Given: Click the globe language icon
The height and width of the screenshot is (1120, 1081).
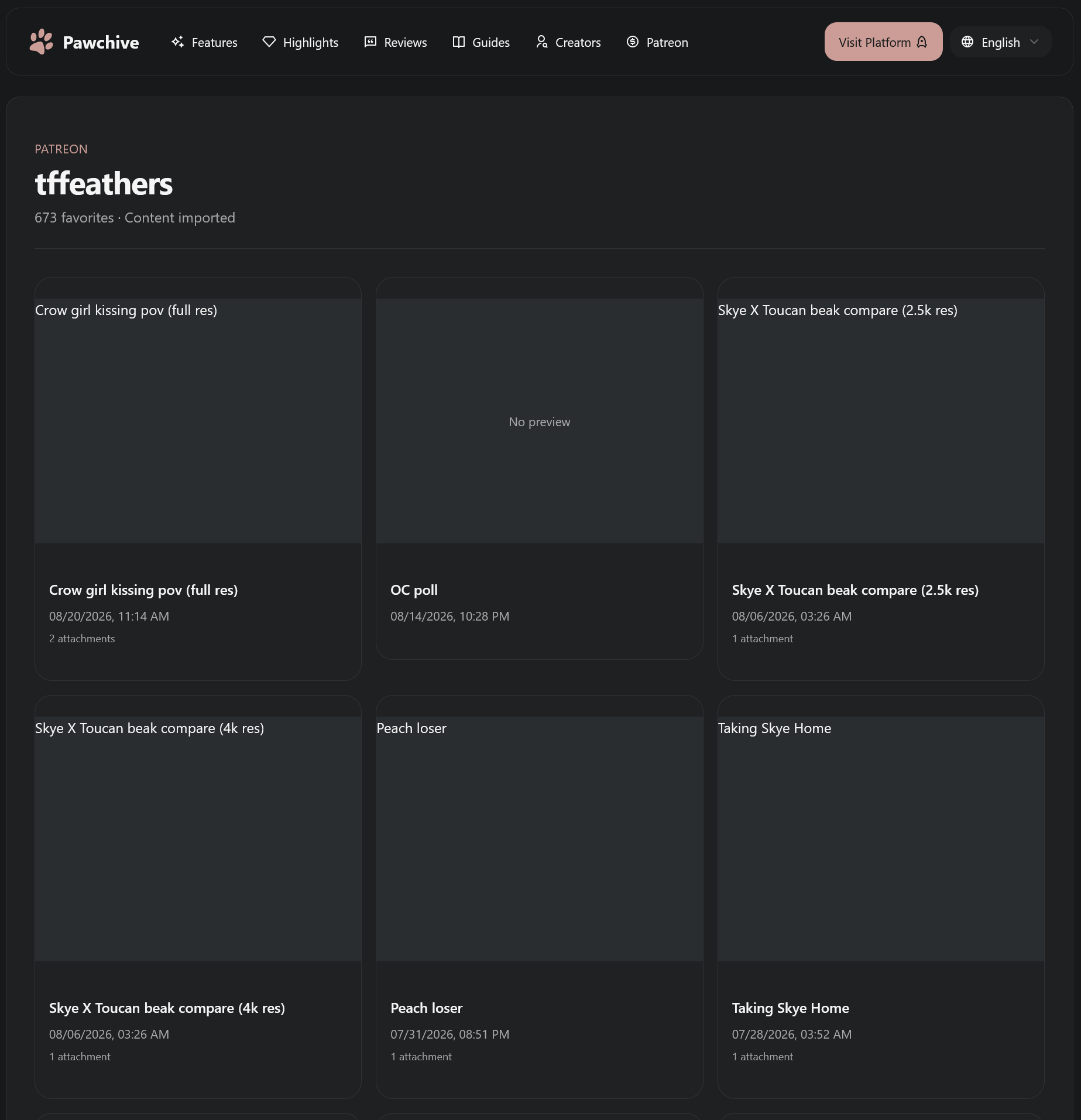Looking at the screenshot, I should [967, 42].
